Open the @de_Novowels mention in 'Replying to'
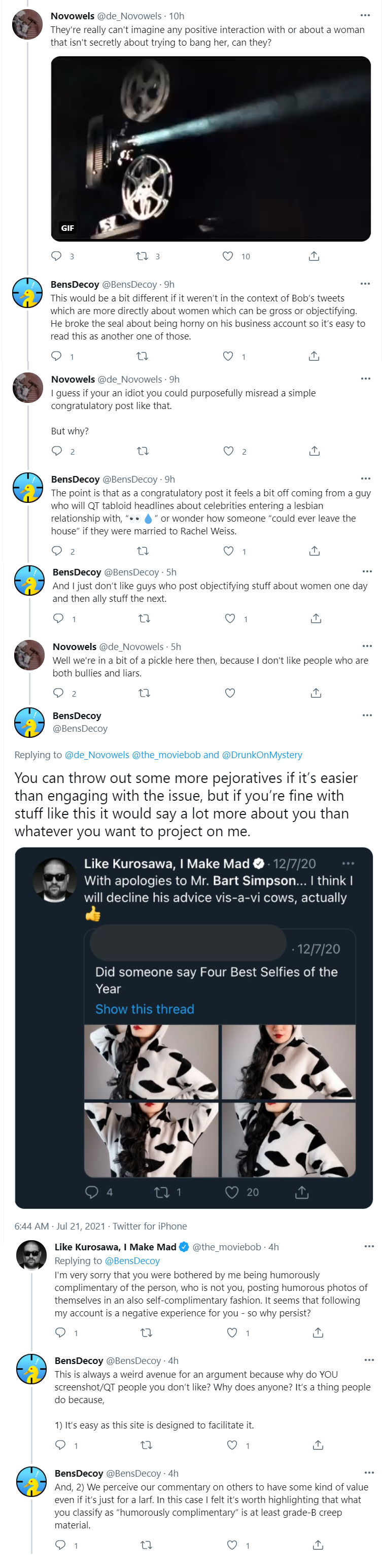 97,755
